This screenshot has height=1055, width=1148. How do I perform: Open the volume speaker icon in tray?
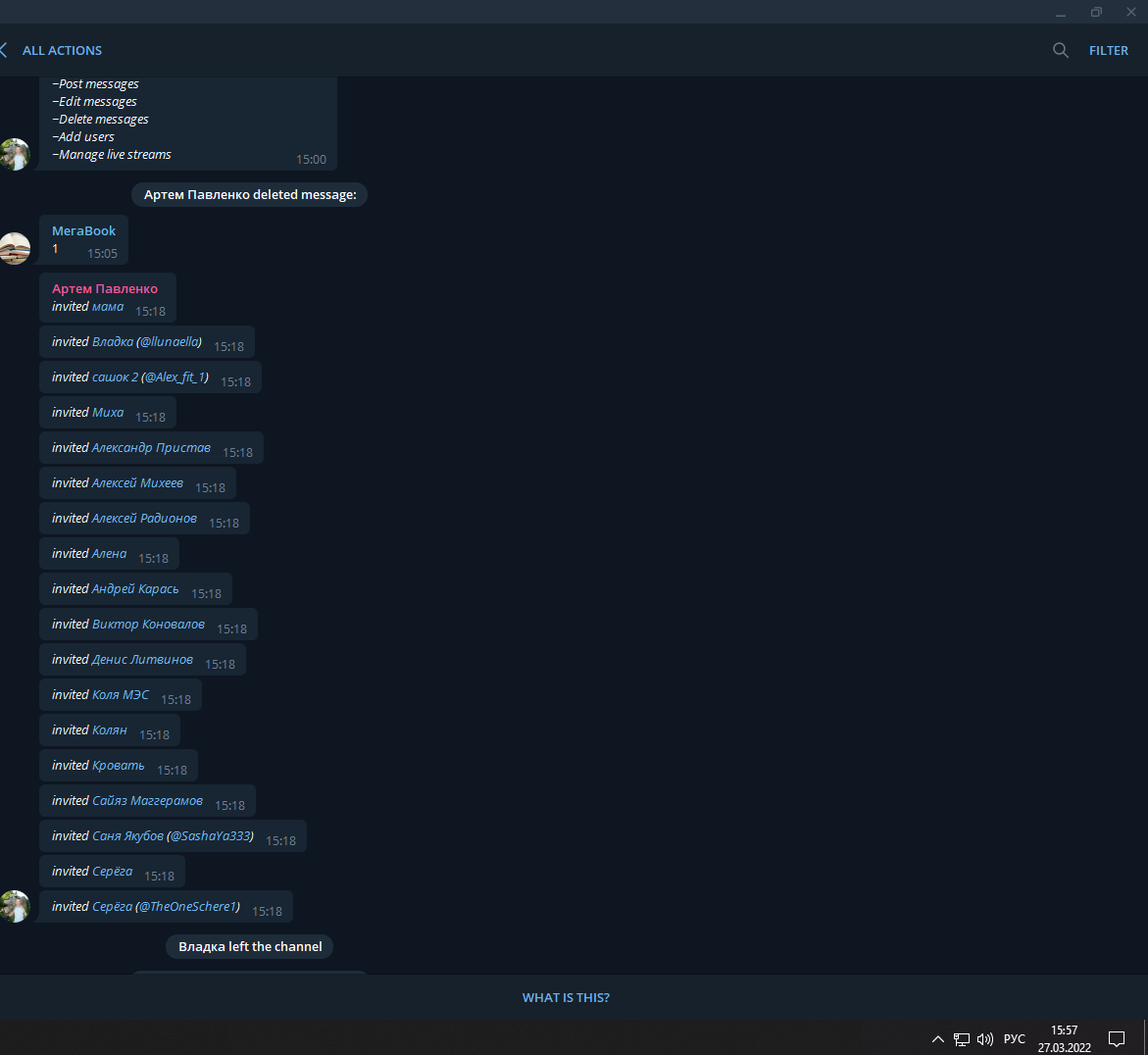(x=985, y=1039)
